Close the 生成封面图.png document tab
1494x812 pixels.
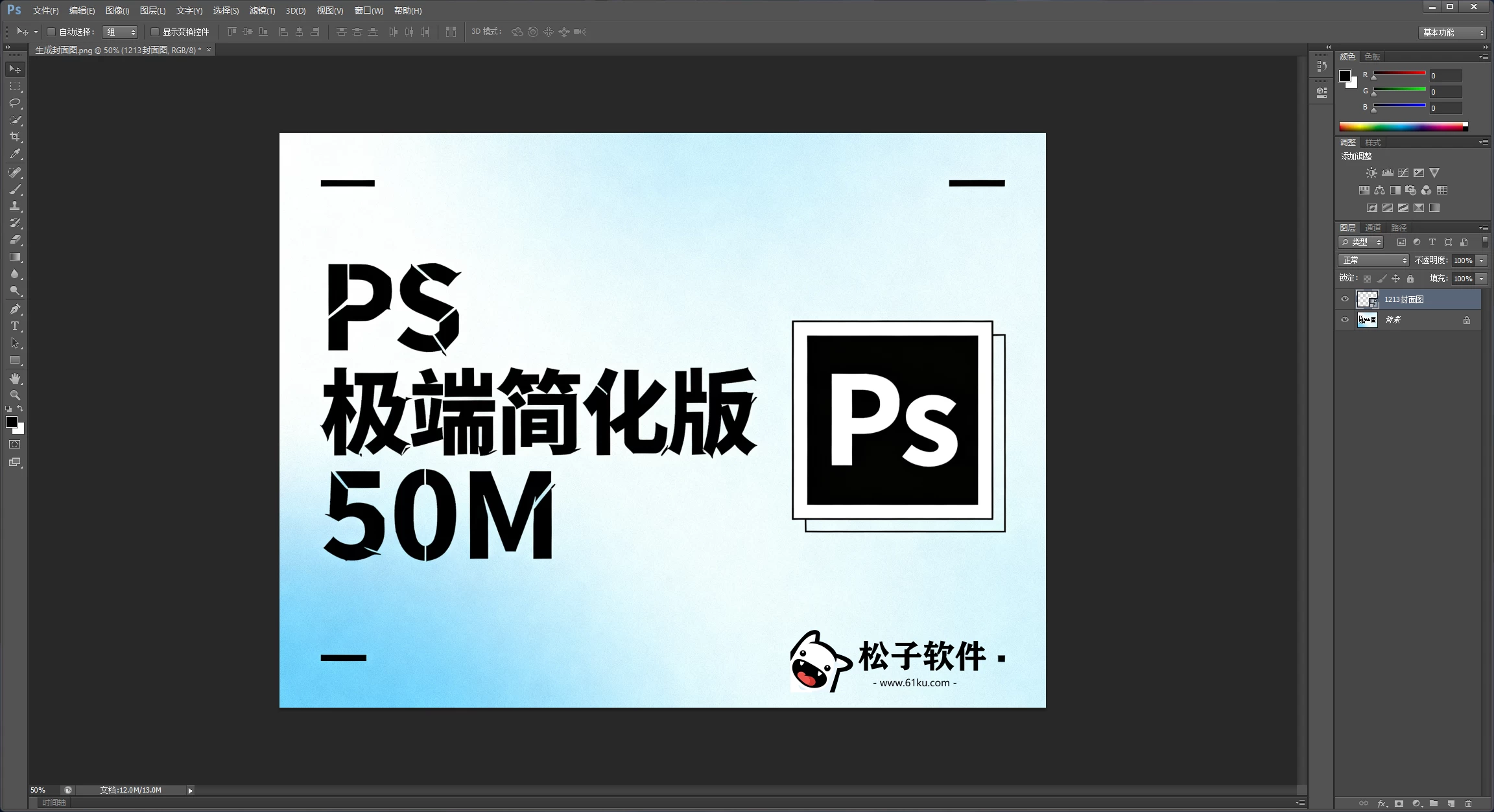(x=209, y=50)
